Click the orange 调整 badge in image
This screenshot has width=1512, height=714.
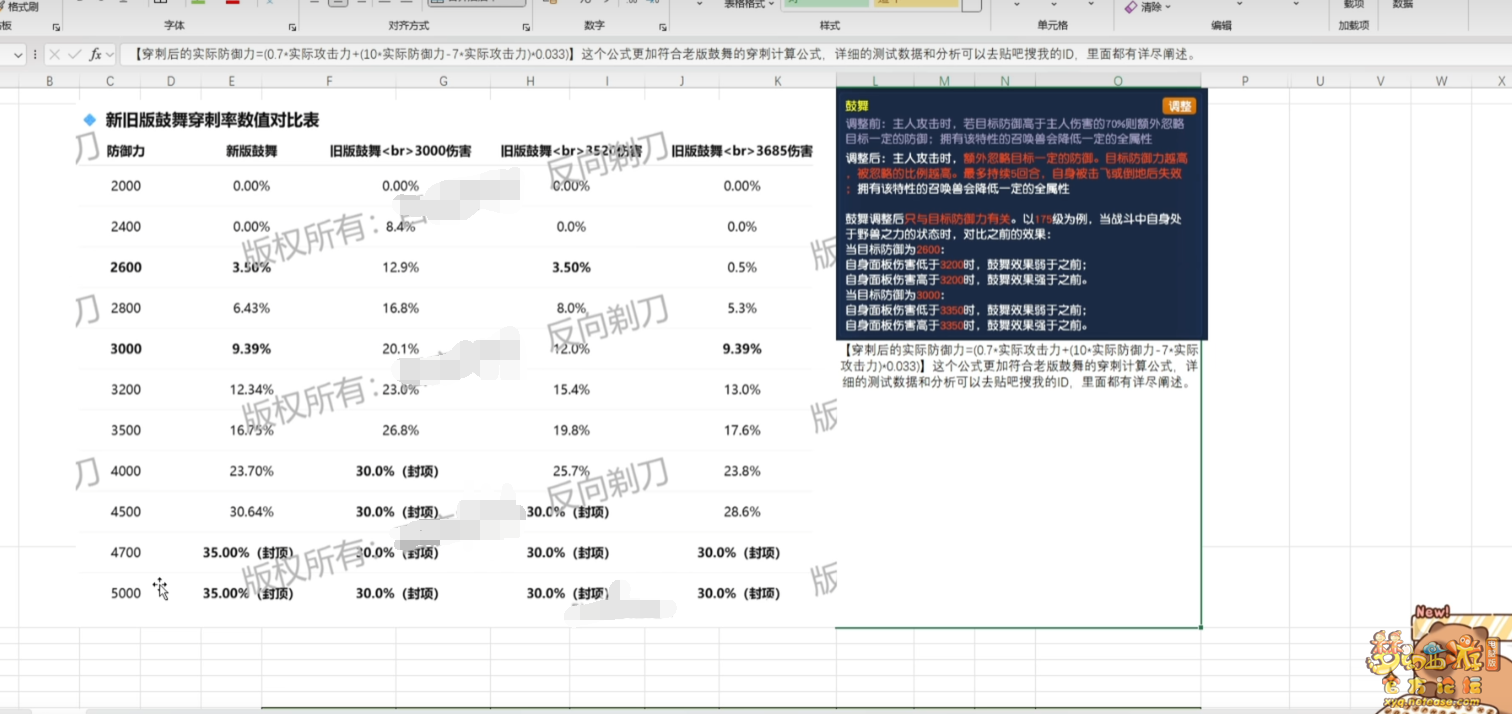point(1179,106)
